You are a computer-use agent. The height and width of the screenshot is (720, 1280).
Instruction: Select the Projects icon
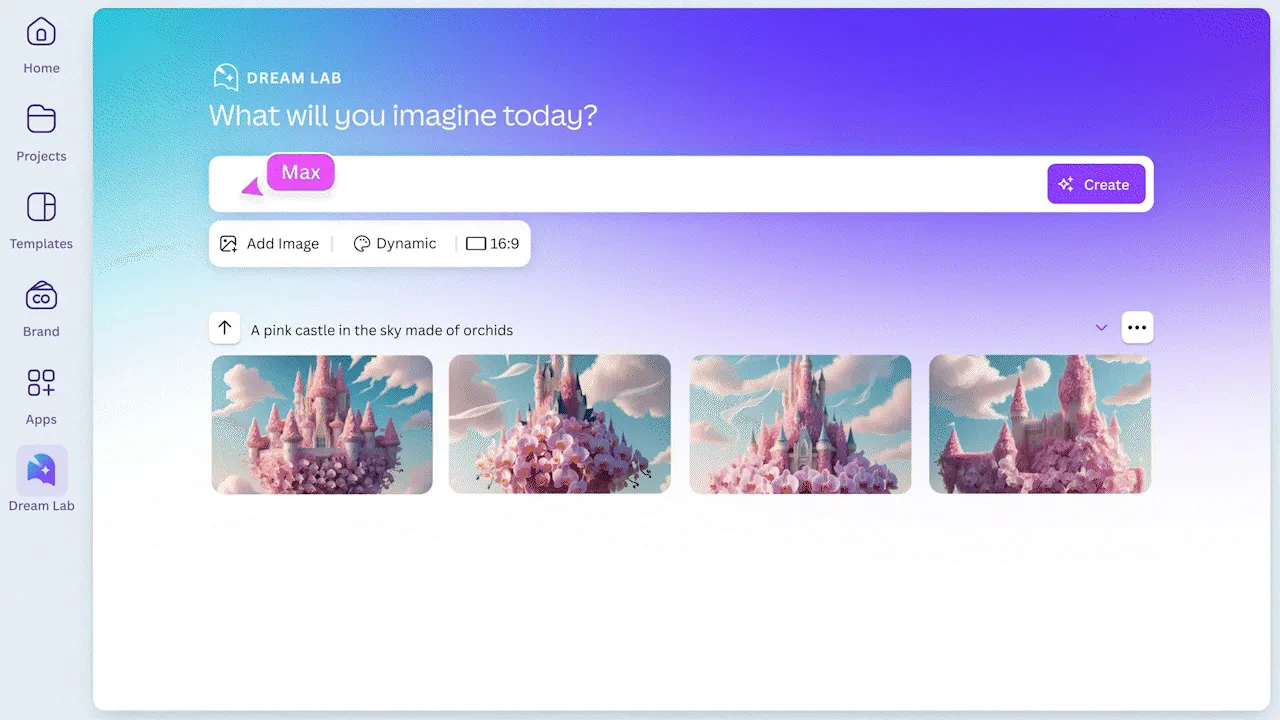pyautogui.click(x=41, y=119)
